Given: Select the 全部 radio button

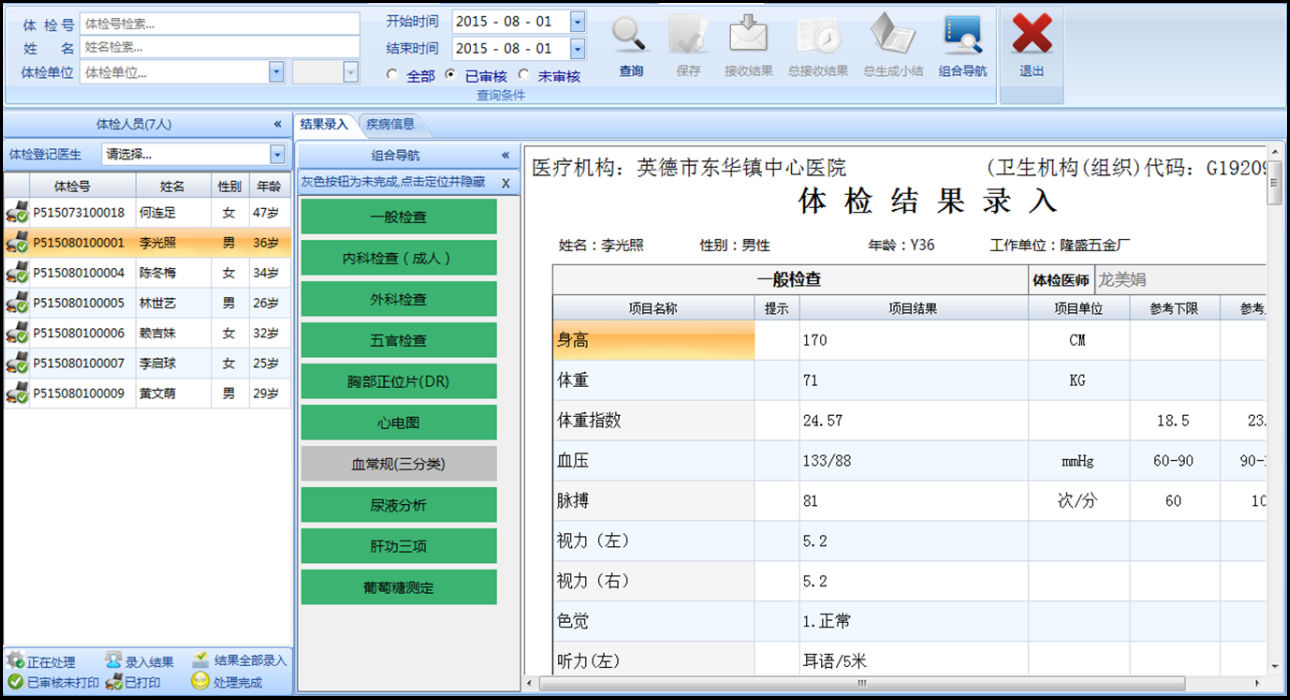Looking at the screenshot, I should (x=393, y=75).
